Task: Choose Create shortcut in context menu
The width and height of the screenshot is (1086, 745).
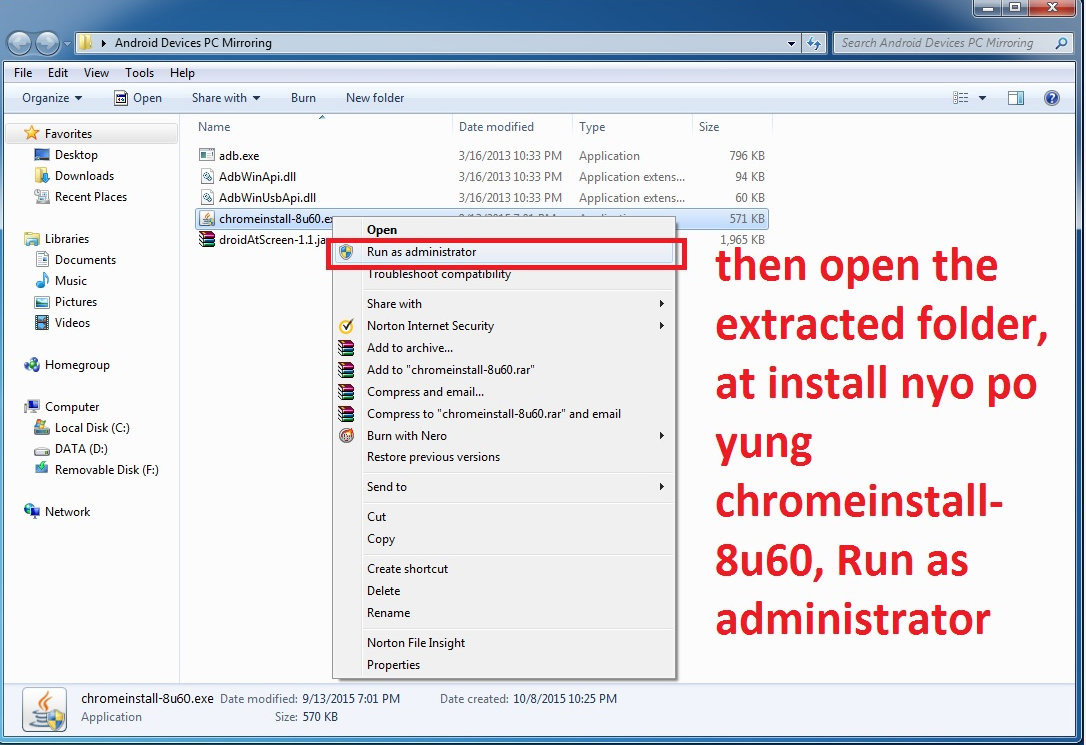Action: pyautogui.click(x=504, y=568)
